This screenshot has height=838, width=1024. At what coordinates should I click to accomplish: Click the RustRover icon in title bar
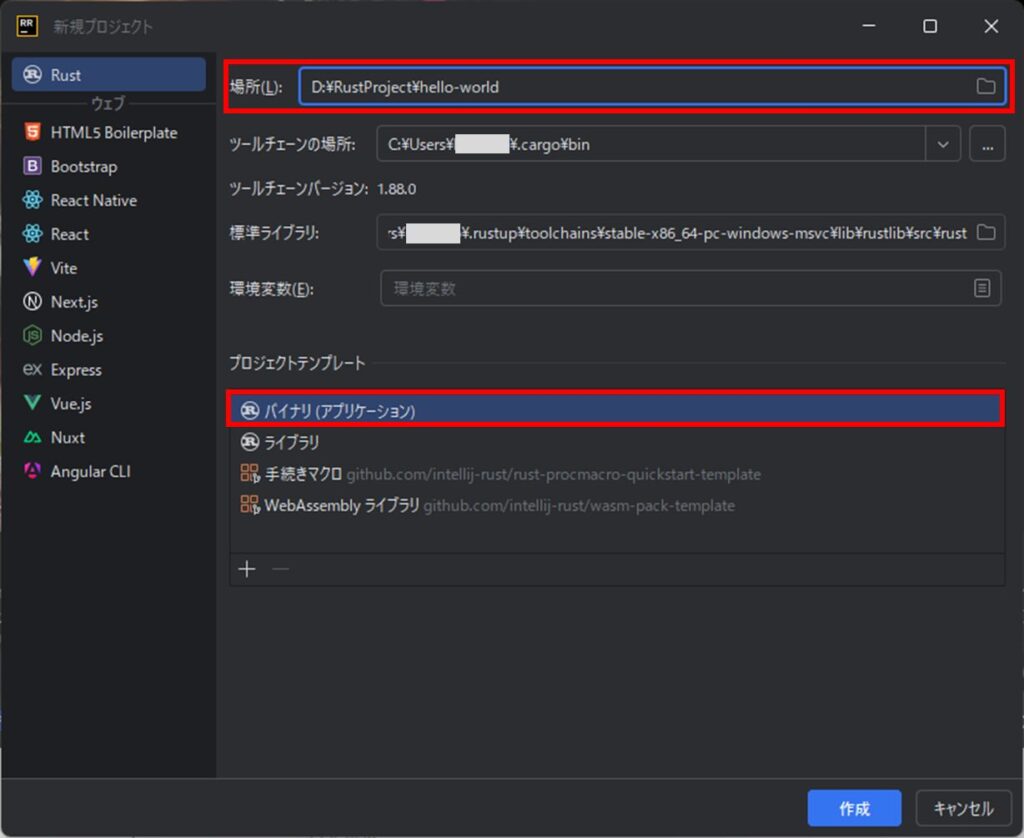coord(27,26)
